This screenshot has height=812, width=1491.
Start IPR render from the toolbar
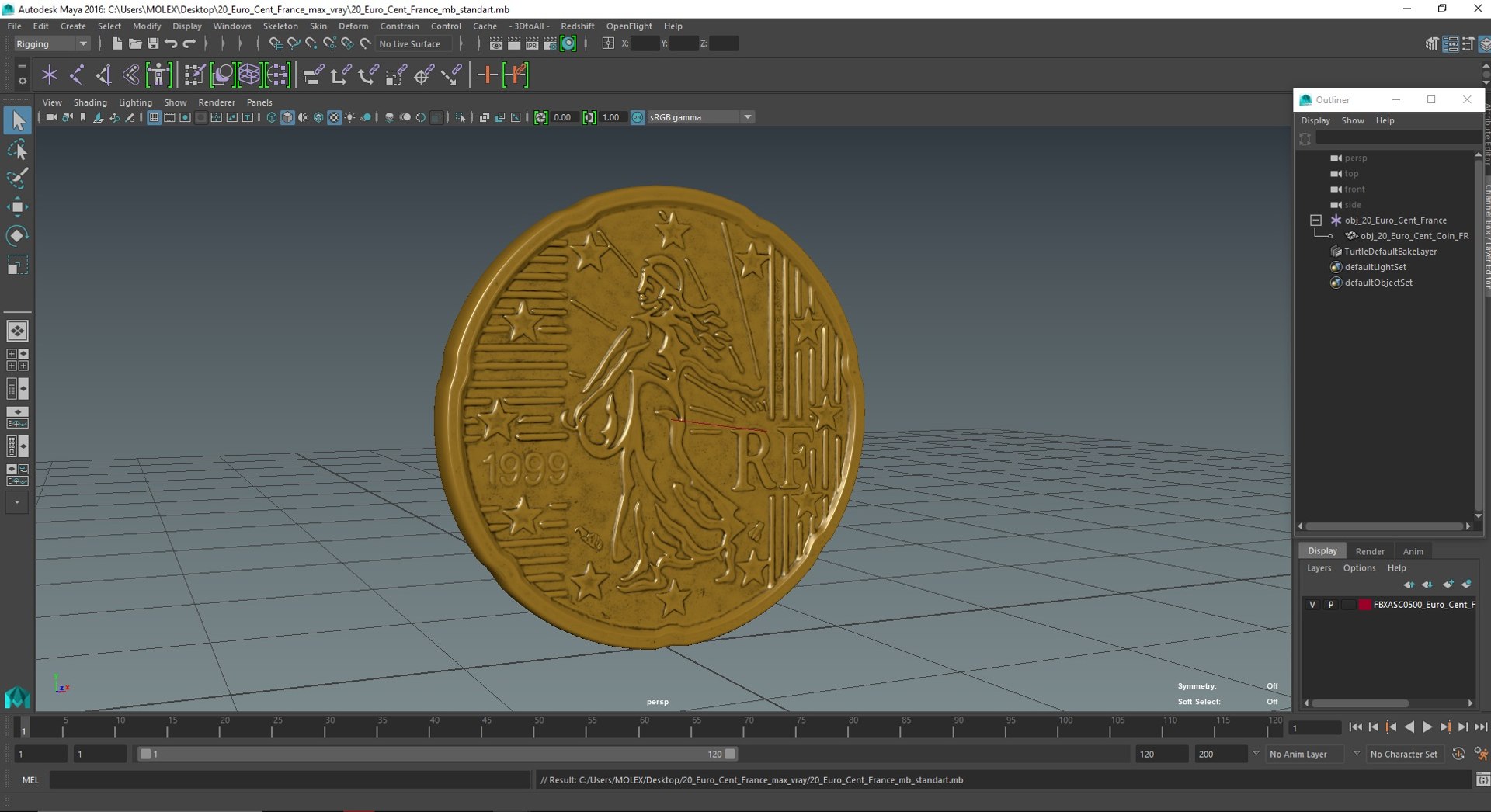tap(532, 43)
